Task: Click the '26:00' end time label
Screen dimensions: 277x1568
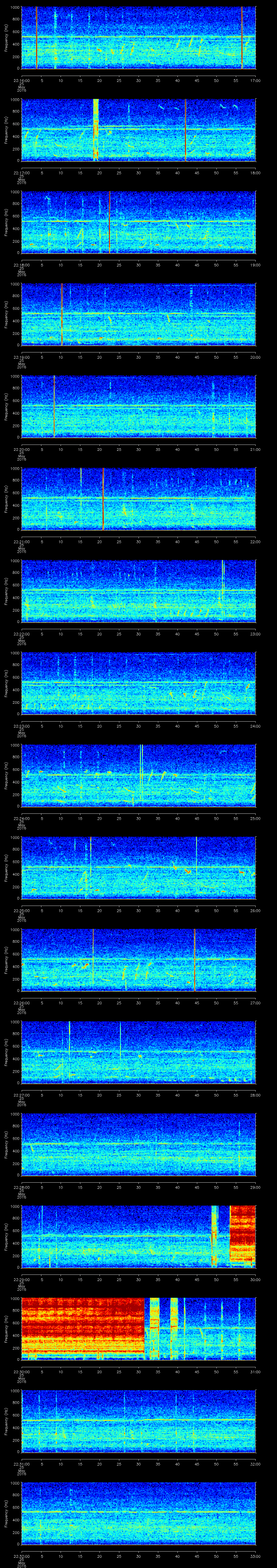Action: pos(255,910)
